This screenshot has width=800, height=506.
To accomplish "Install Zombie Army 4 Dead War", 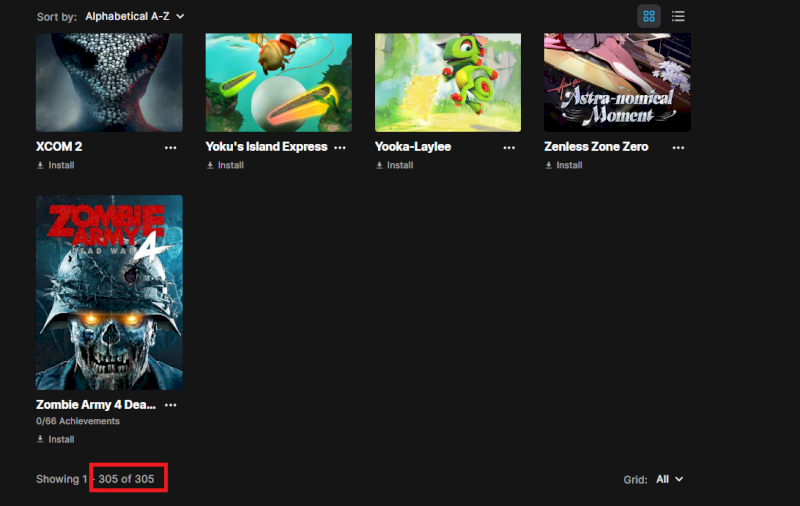I will coord(56,439).
